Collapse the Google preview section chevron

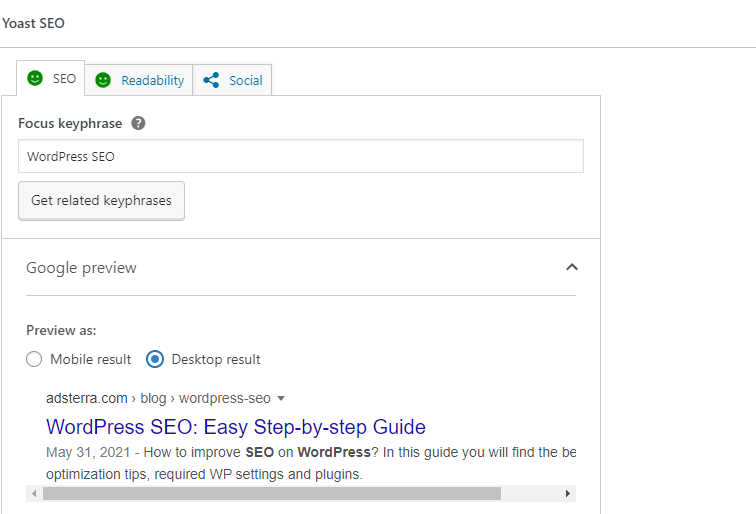point(572,267)
